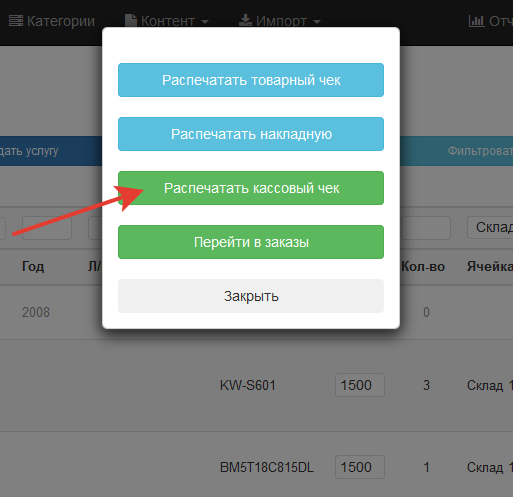Close the dialog with Закрыть
Viewport: 513px width, 497px height.
coord(251,296)
